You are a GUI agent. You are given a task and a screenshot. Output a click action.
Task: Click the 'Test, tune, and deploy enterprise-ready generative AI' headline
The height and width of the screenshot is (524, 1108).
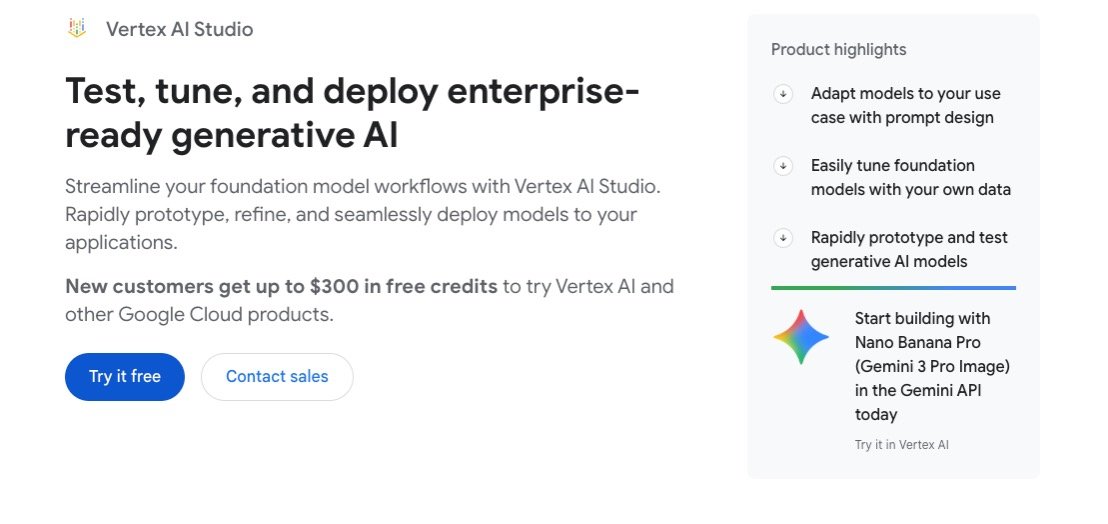click(353, 113)
